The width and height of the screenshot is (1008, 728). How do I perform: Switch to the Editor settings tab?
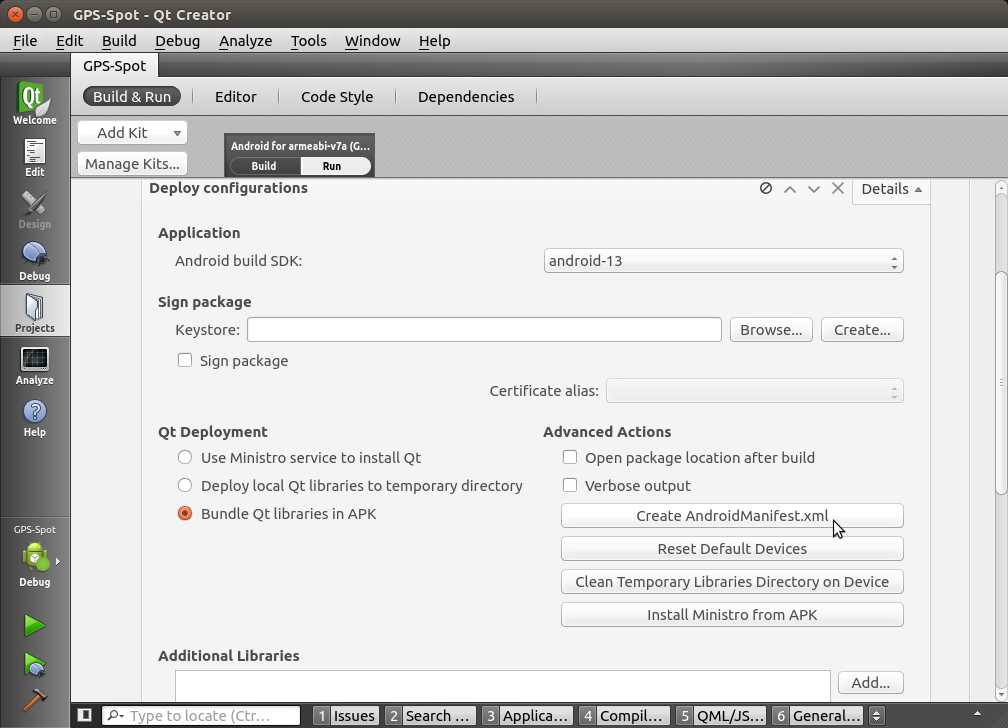coord(235,96)
